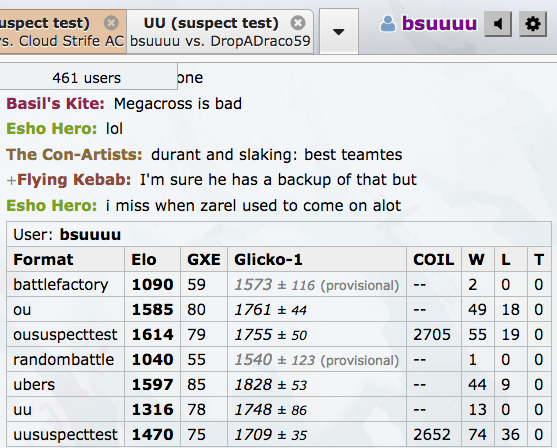Image resolution: width=557 pixels, height=448 pixels.
Task: Click the ubers Elo value 1597
Action: pos(152,385)
